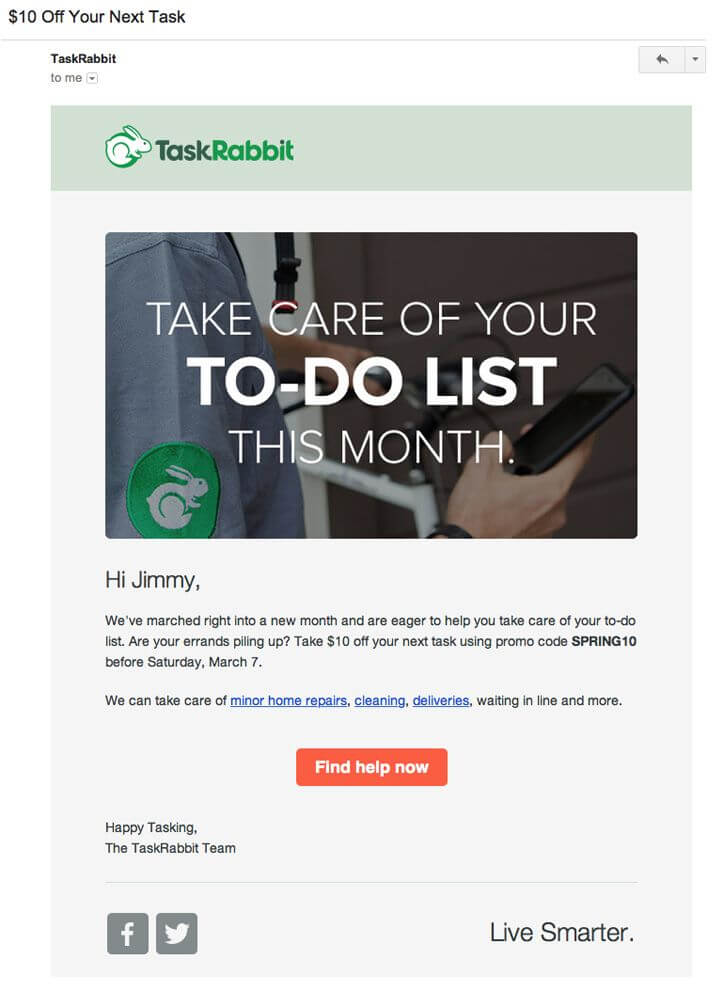
Task: Click the TaskRabbit rabbit logo icon
Action: (x=128, y=147)
